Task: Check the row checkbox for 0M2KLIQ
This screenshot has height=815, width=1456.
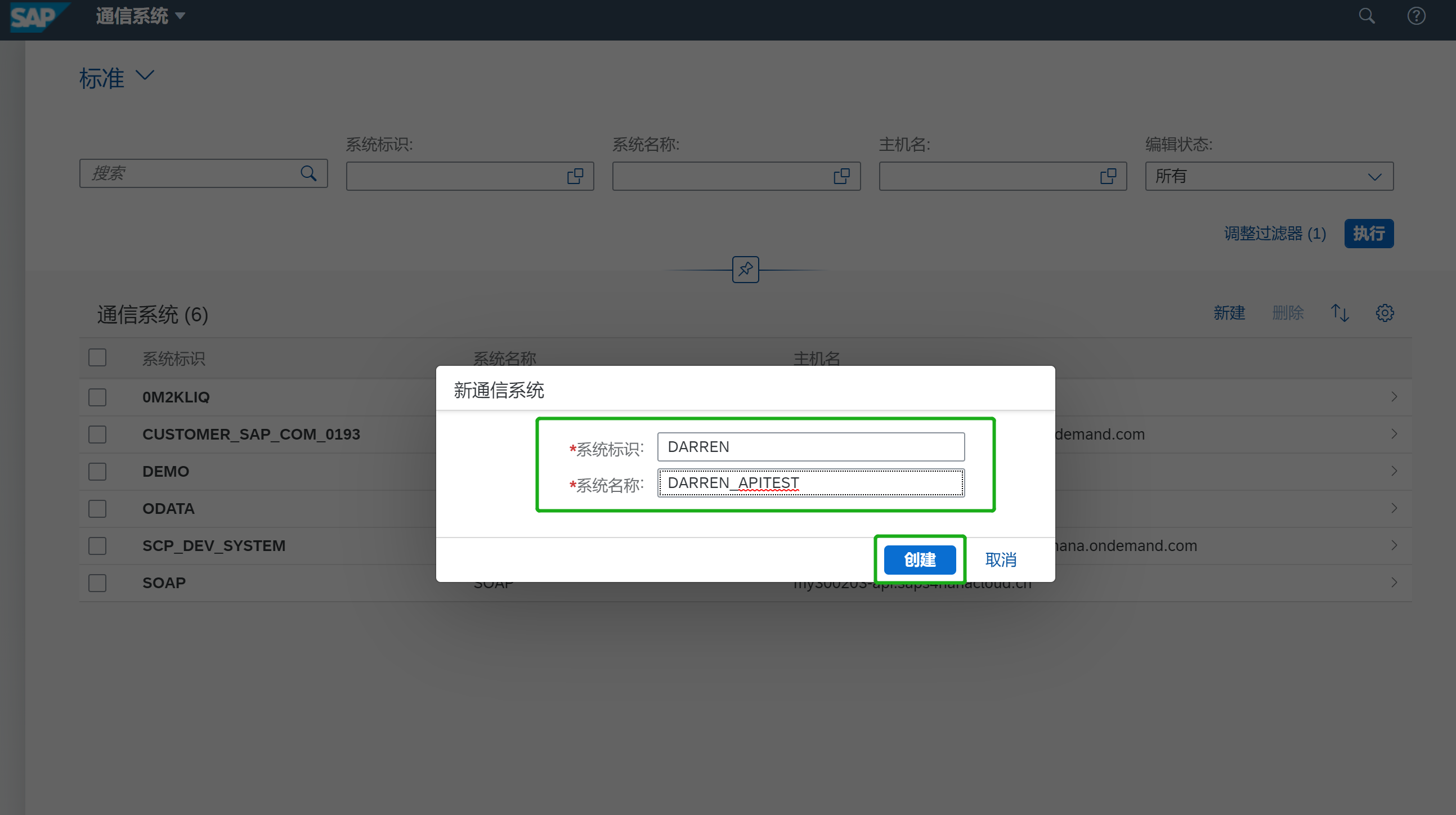Action: click(x=97, y=397)
